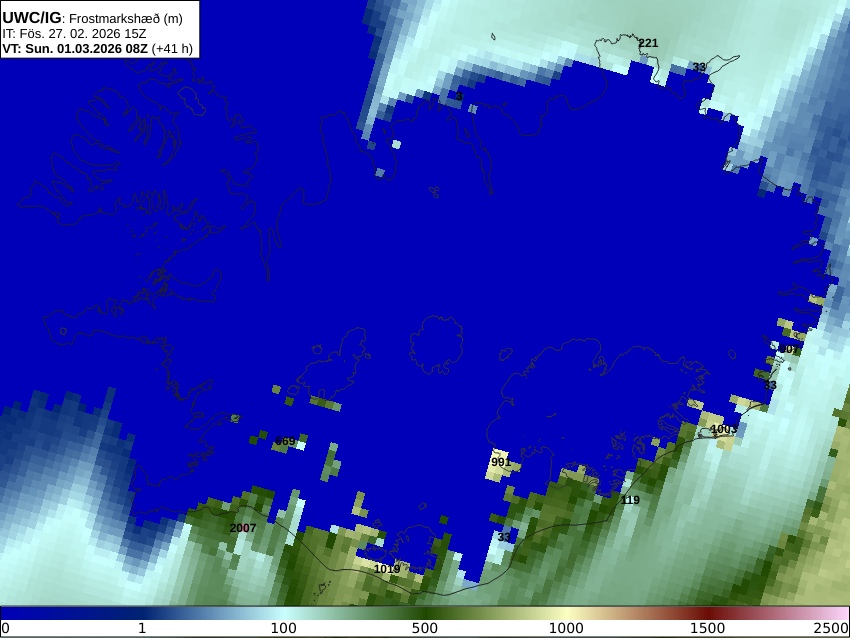Click the map value '119'
This screenshot has width=850, height=638.
coord(630,500)
